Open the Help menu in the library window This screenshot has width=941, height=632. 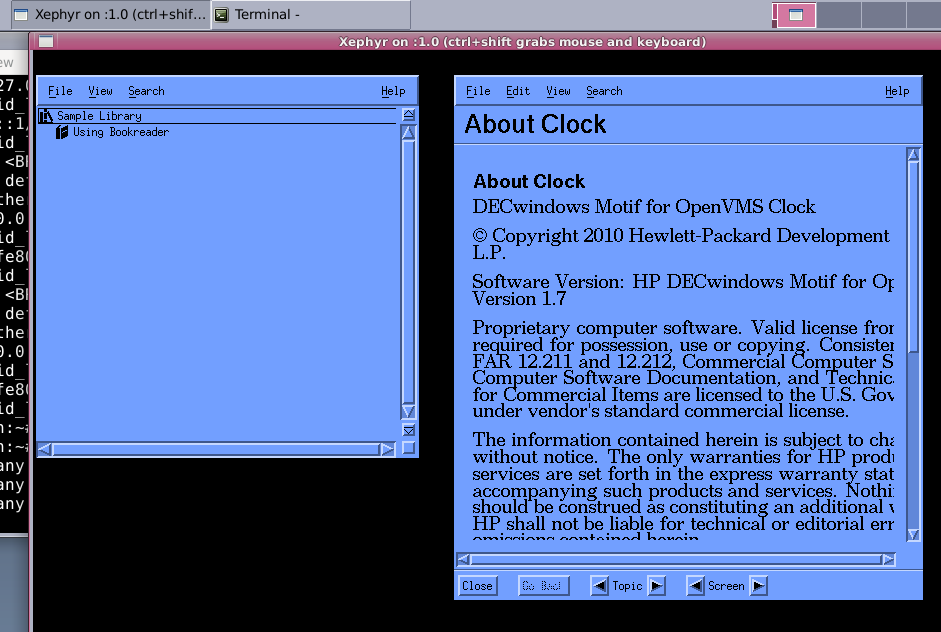[393, 90]
